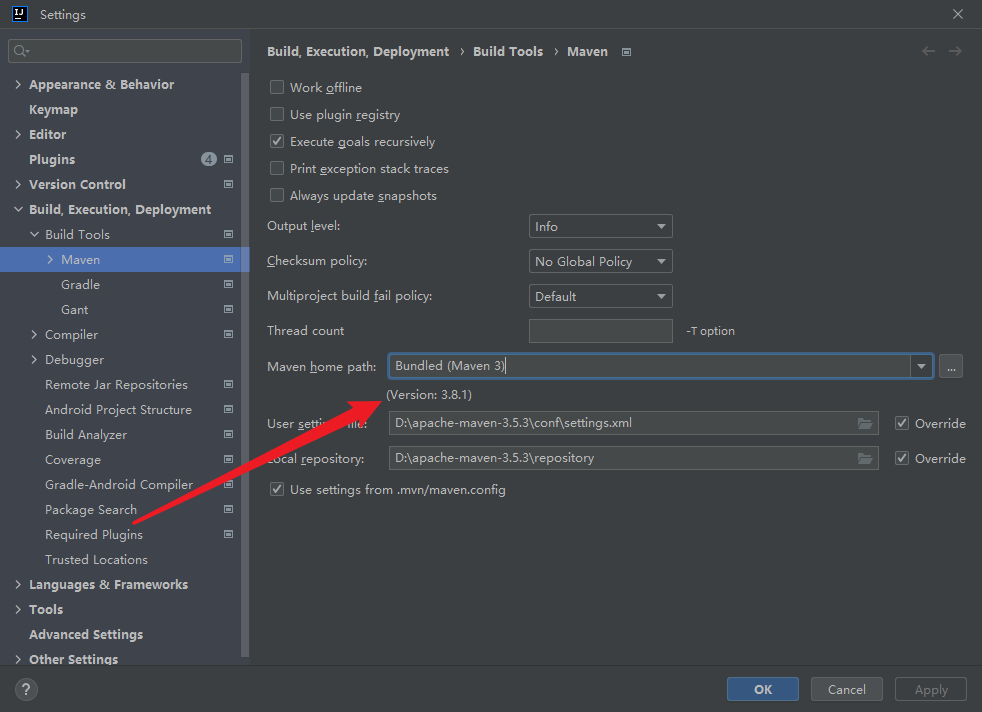Screen dimensions: 982x712
Task: Click the project-level icon beside Android Project Structure
Action: (229, 410)
